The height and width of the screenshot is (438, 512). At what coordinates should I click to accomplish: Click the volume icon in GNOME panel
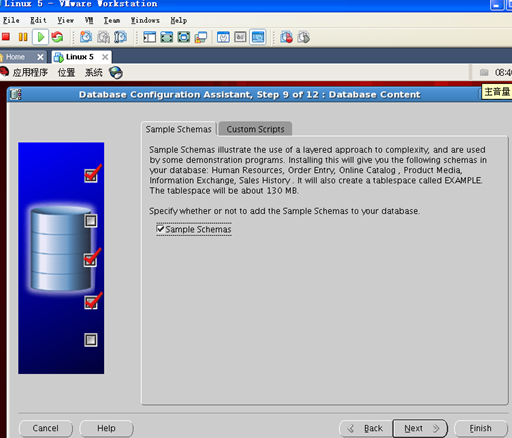click(x=484, y=72)
